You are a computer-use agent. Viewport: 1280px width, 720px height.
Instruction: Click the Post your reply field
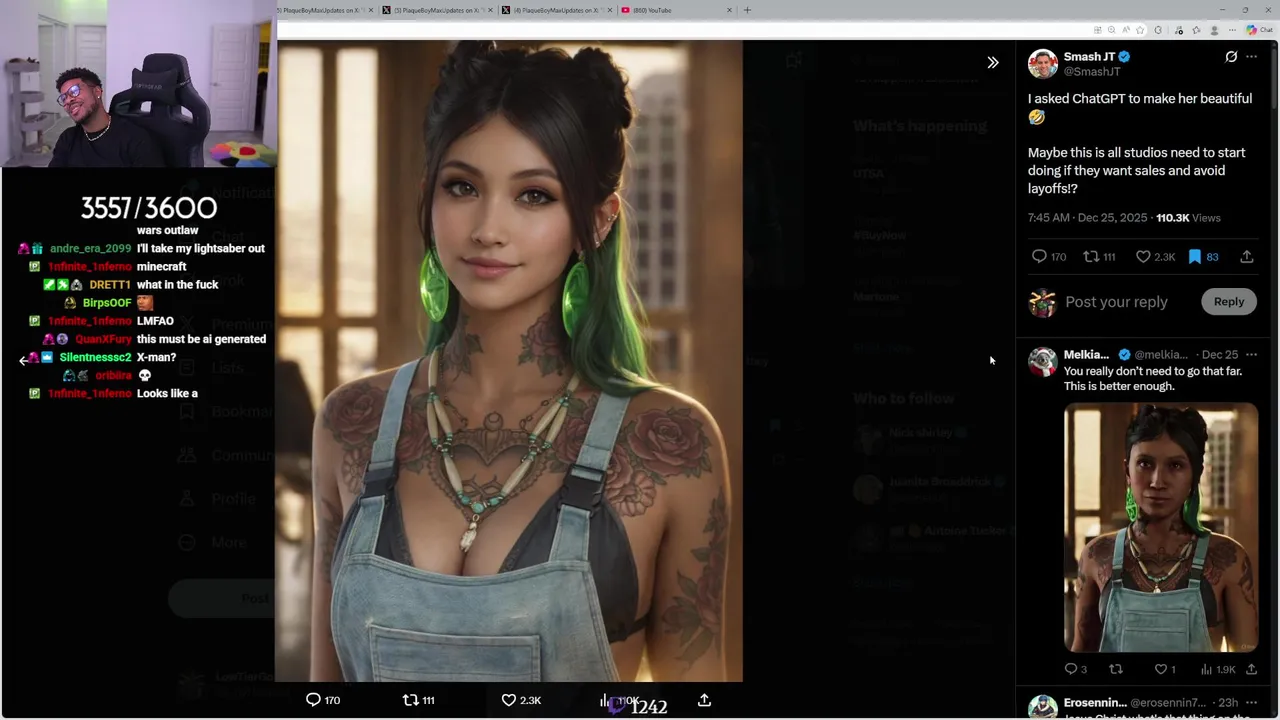(x=1116, y=302)
